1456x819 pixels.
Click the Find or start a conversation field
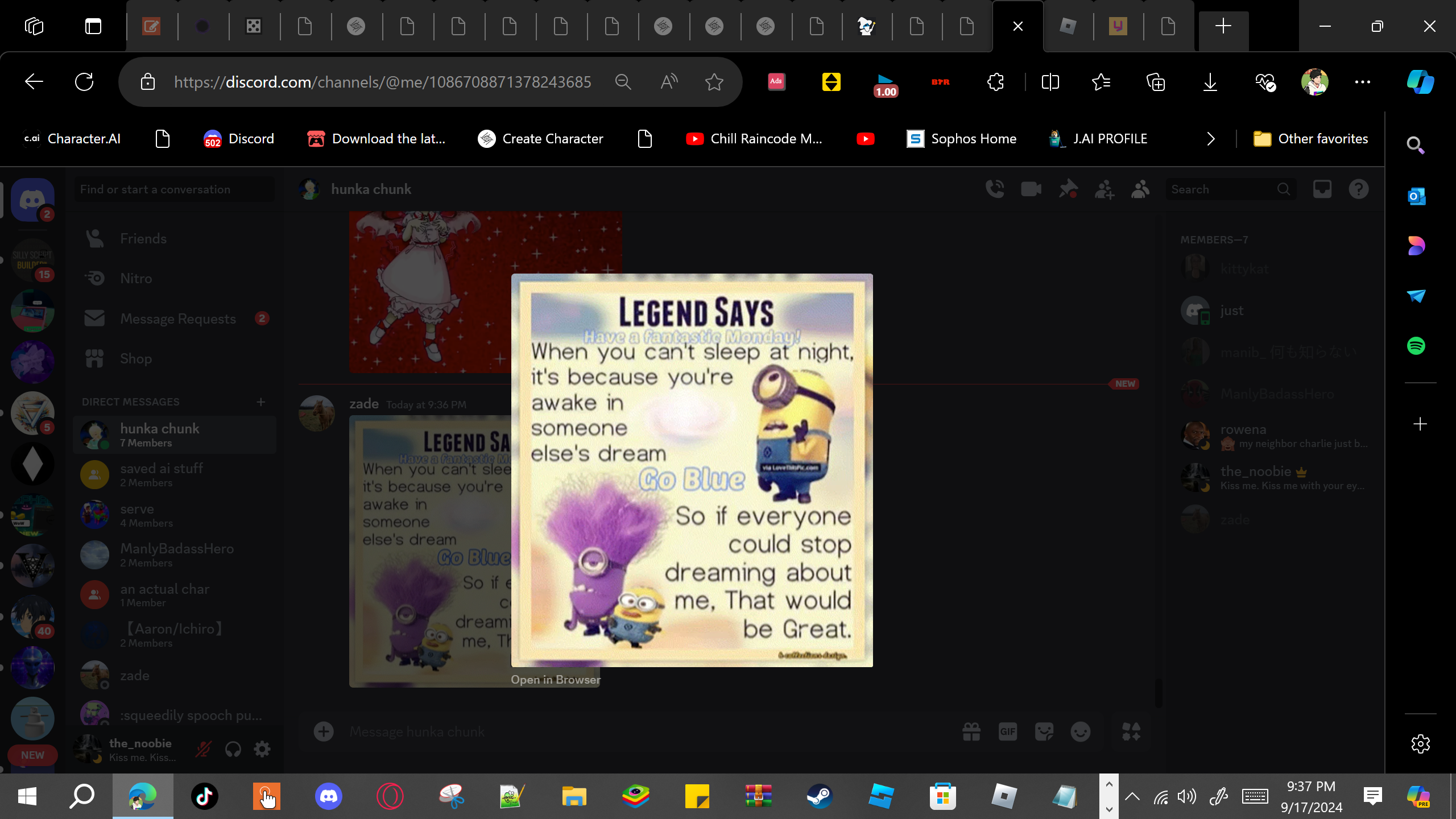click(x=173, y=189)
